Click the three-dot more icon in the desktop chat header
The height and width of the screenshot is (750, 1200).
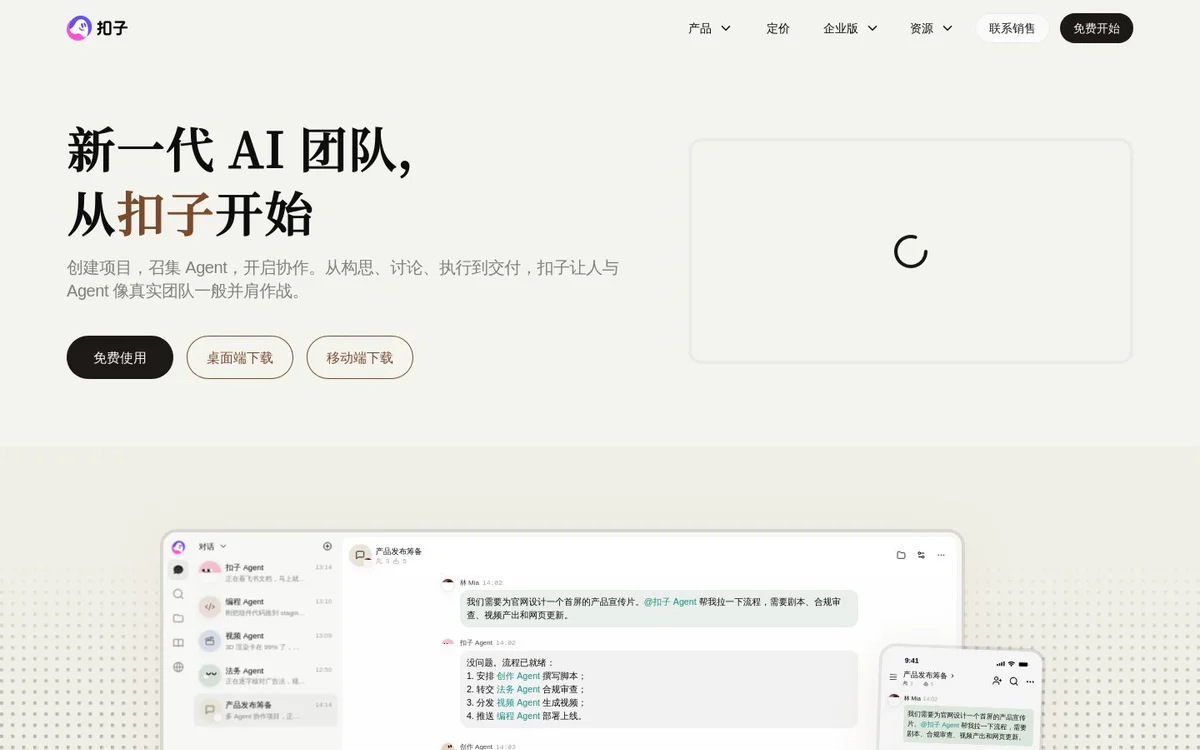(941, 555)
